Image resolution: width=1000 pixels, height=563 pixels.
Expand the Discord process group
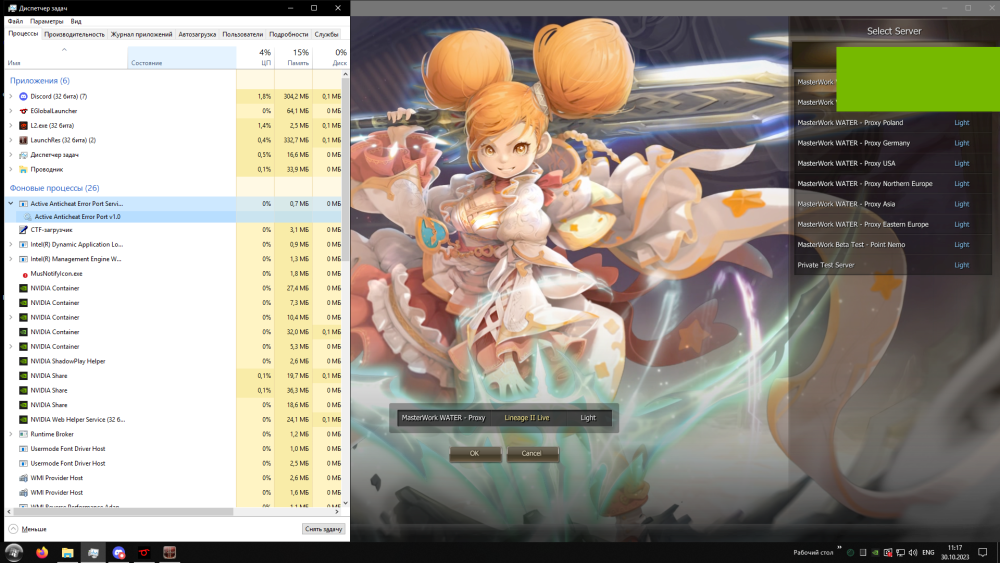tap(10, 96)
